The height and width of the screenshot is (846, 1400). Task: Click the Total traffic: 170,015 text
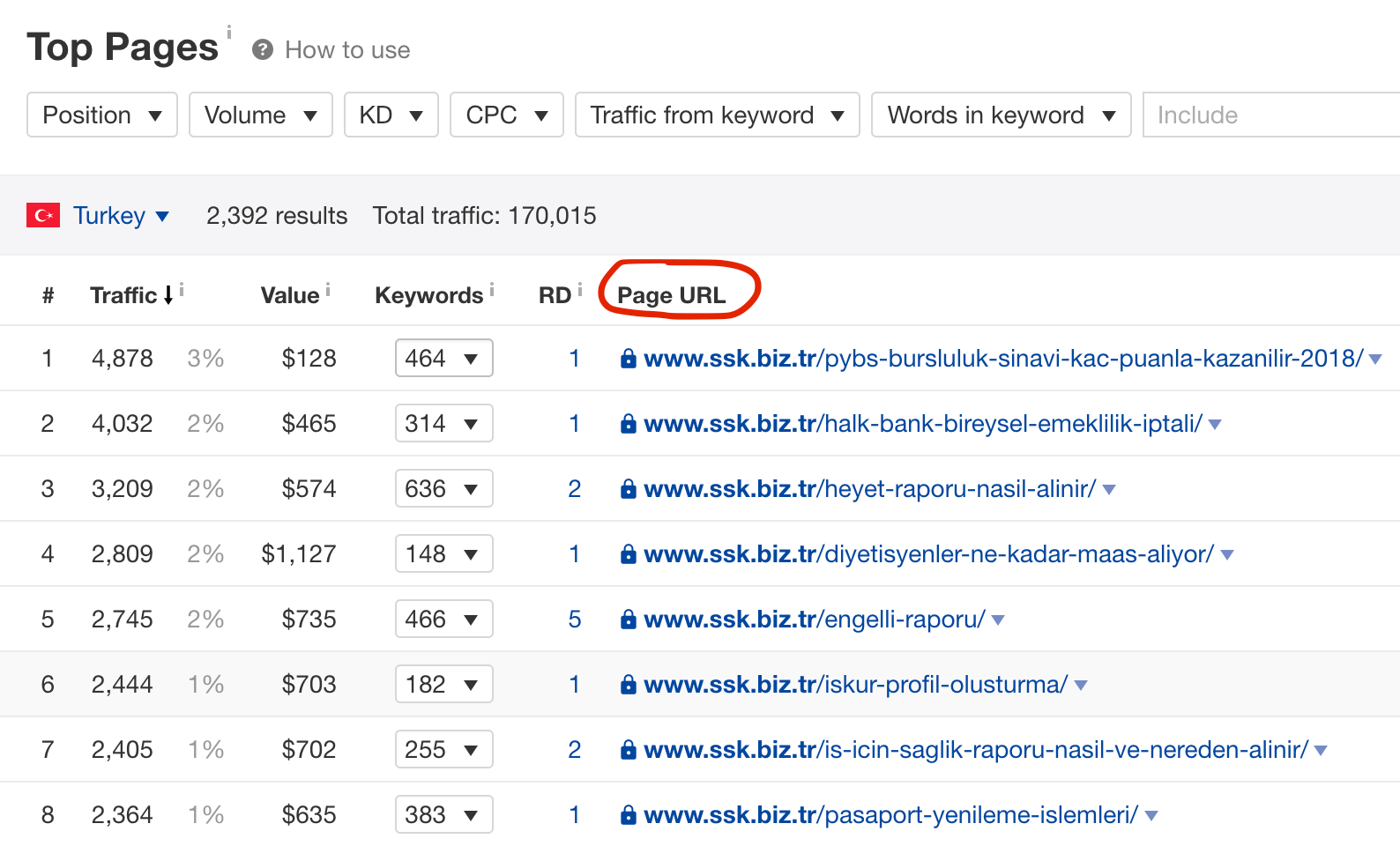pos(484,215)
